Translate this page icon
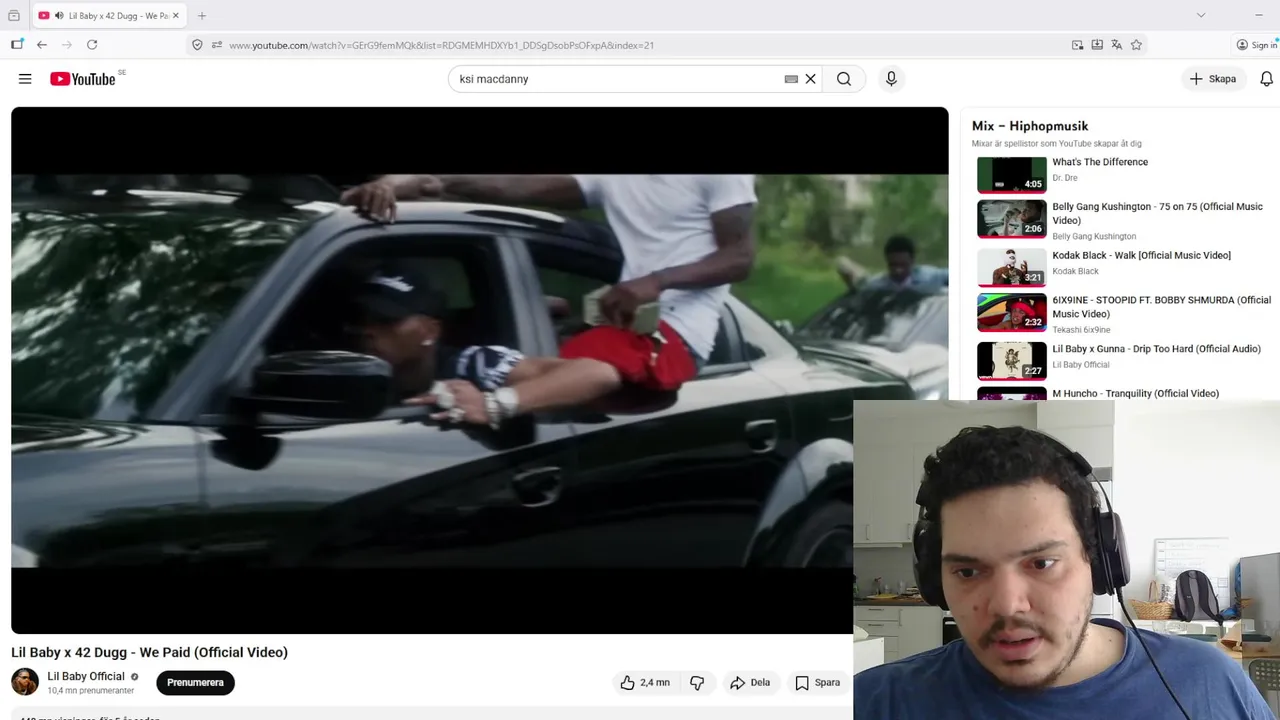1280x720 pixels. [1117, 45]
